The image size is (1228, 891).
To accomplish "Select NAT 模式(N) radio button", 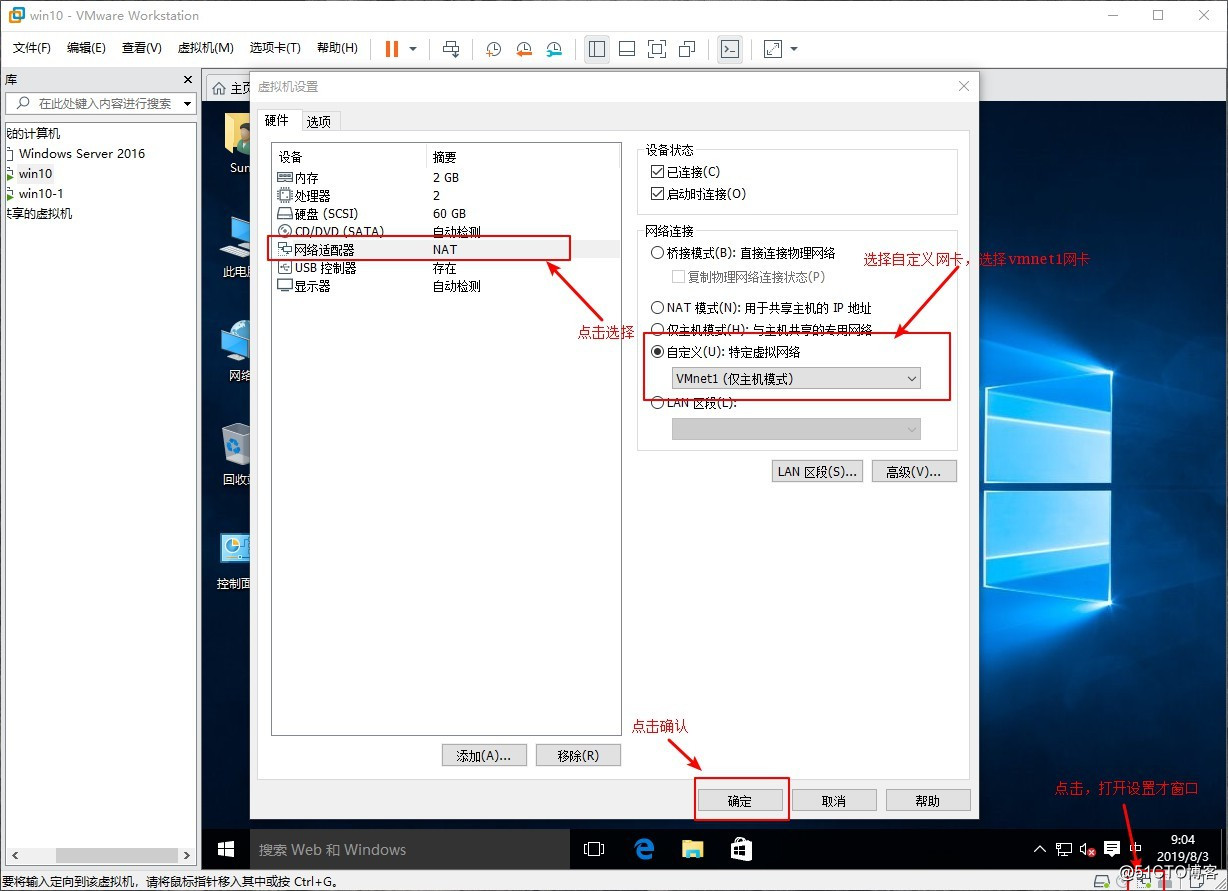I will coord(657,308).
